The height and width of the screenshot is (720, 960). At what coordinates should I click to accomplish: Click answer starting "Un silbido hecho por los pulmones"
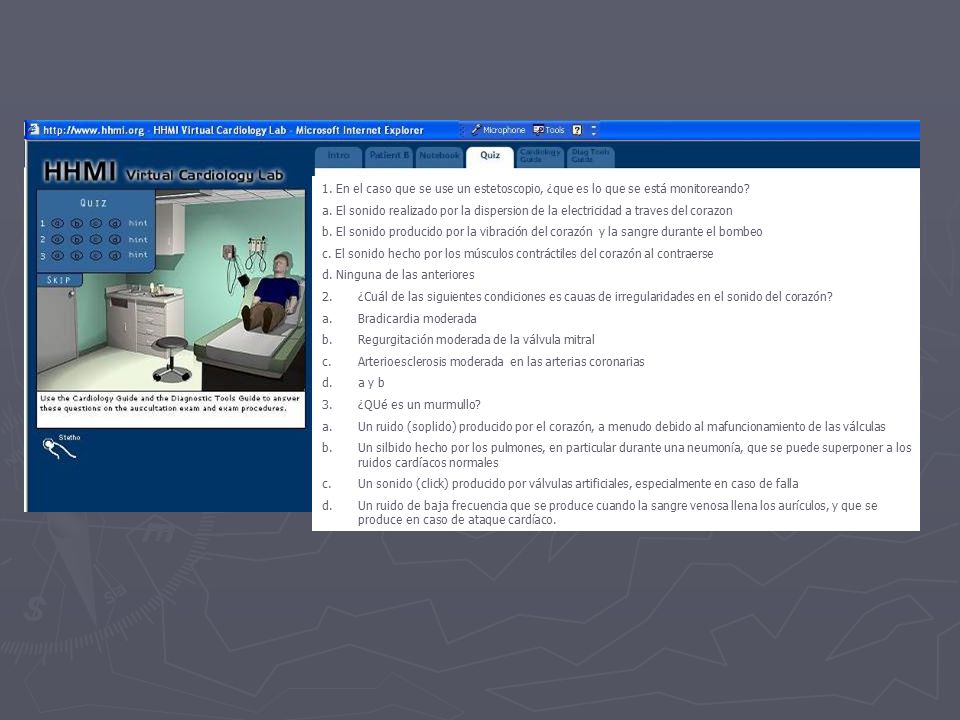(x=635, y=455)
